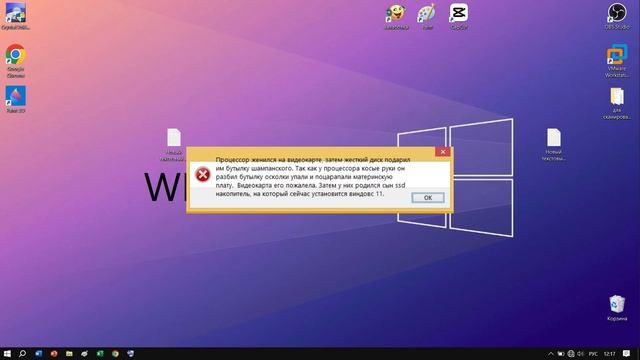Open the topmost left desktop shortcut
This screenshot has width=640, height=360.
click(16, 16)
